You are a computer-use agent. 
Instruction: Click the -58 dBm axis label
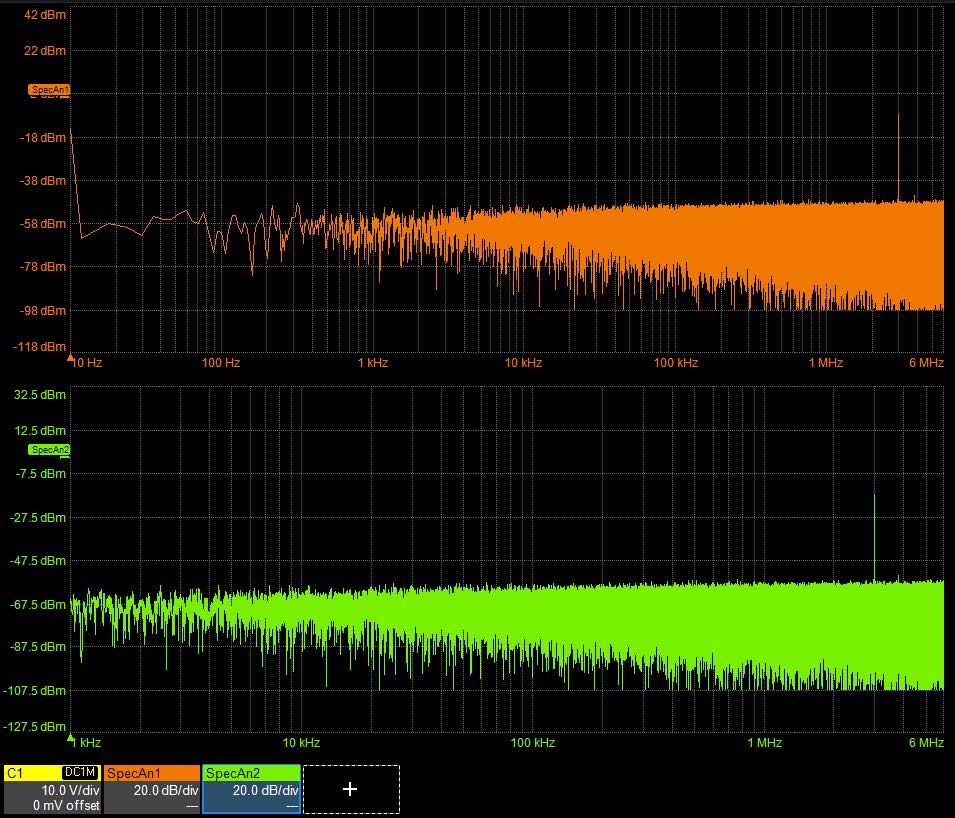click(43, 224)
